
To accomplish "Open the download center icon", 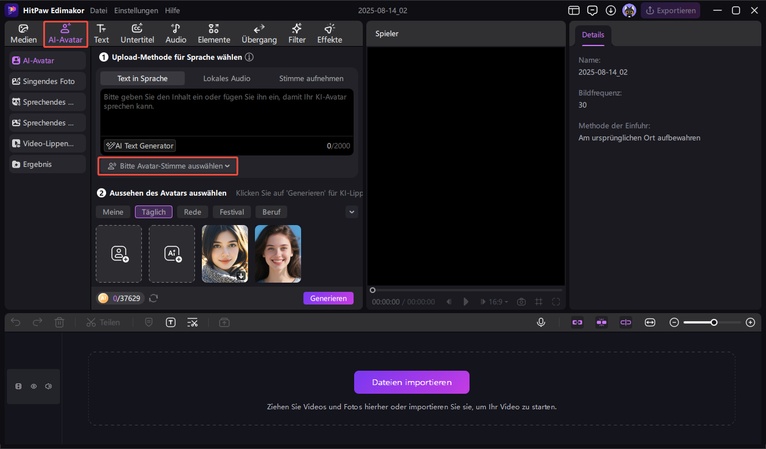I will pyautogui.click(x=611, y=10).
